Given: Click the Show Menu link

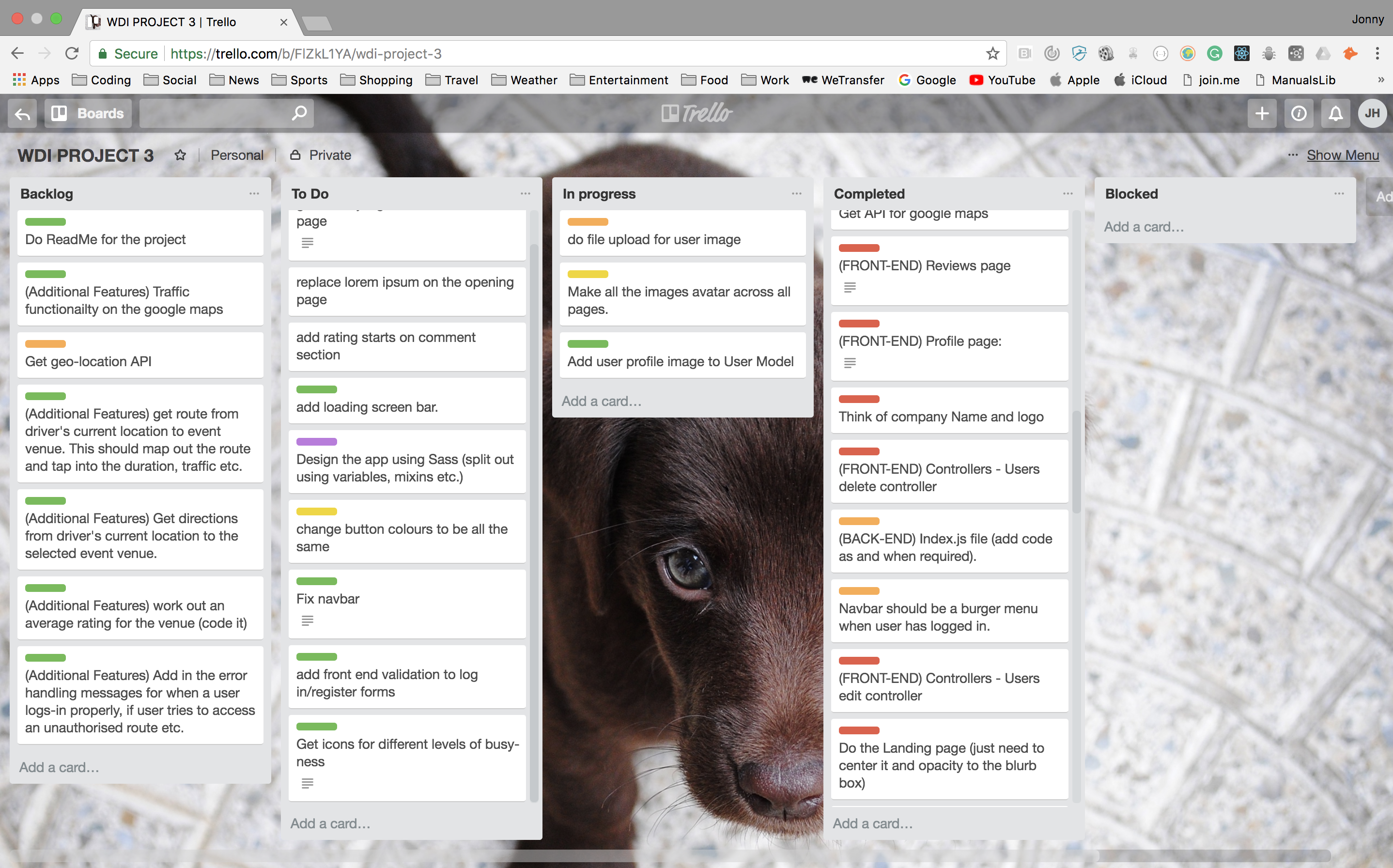Looking at the screenshot, I should point(1342,155).
